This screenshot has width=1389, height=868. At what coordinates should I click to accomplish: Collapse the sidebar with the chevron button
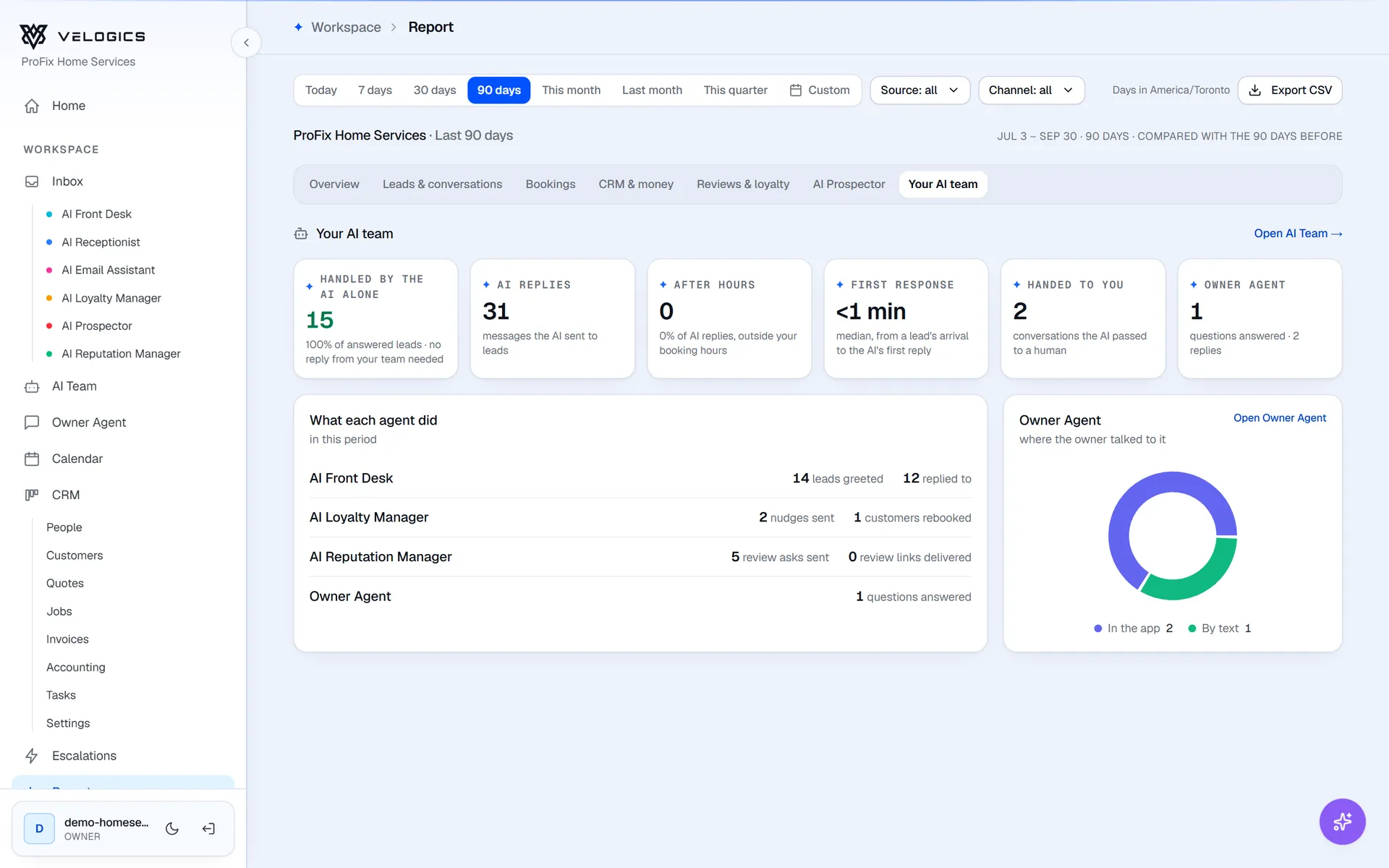(246, 43)
